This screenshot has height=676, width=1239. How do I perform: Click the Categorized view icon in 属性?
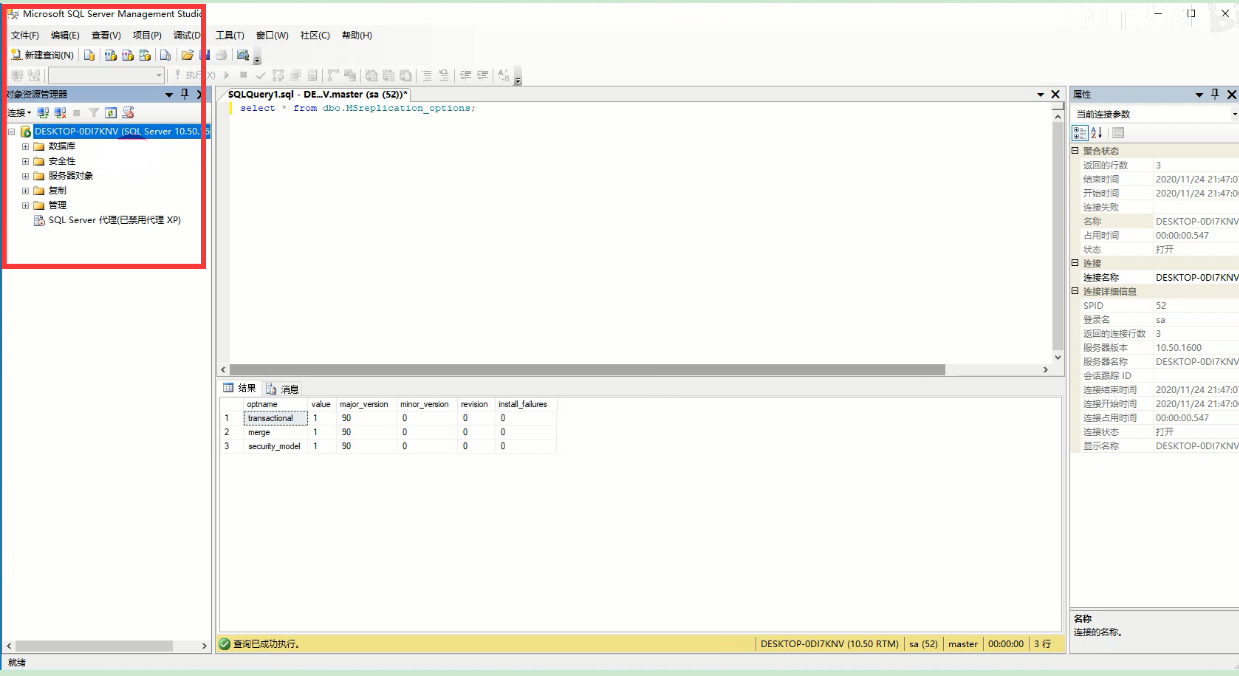click(x=1081, y=133)
